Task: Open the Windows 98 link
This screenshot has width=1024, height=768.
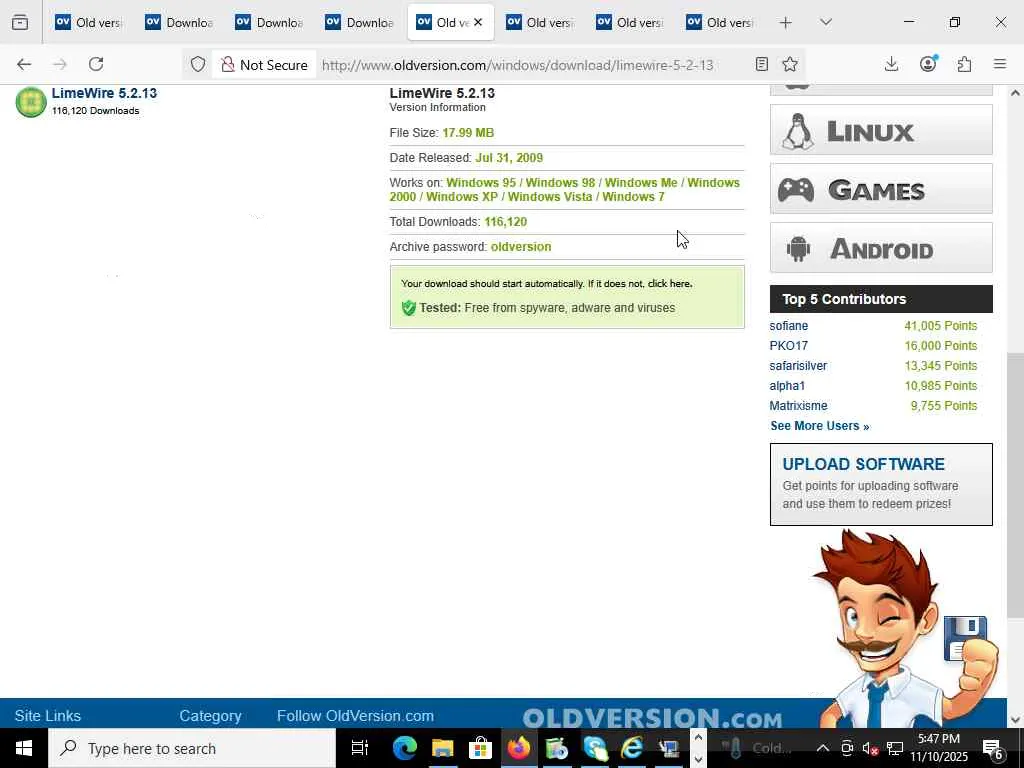Action: coord(560,183)
